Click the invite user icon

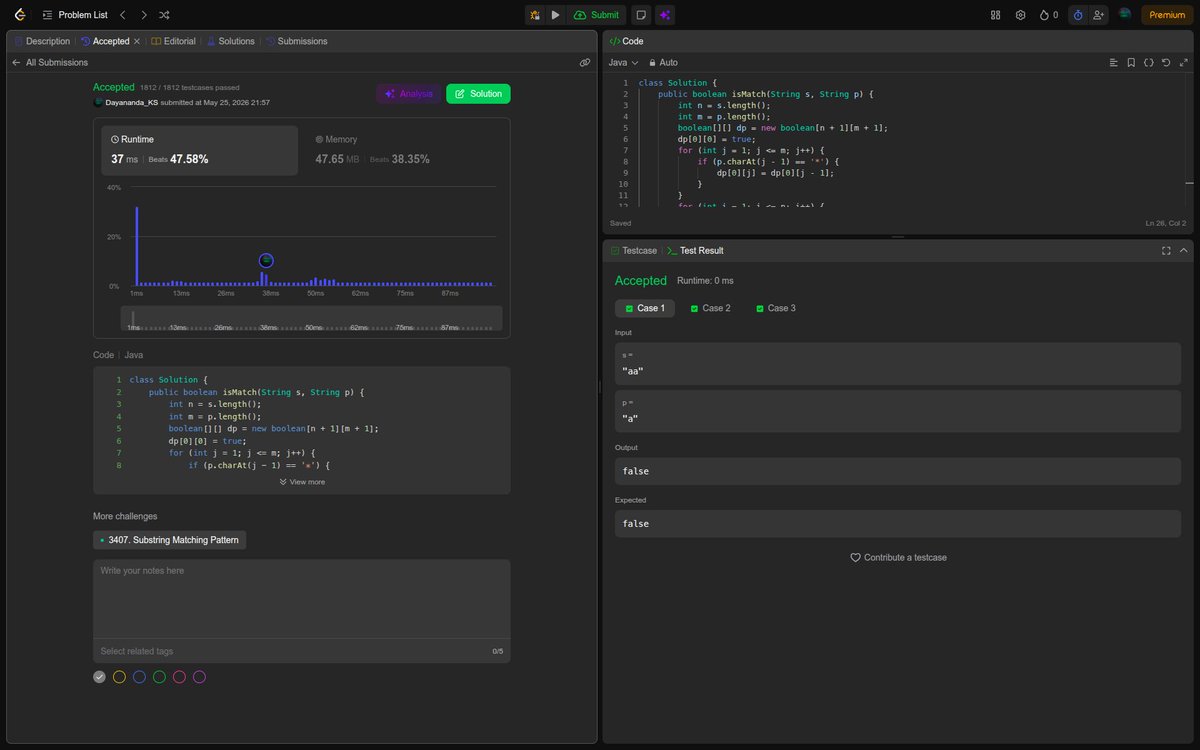click(x=1099, y=15)
